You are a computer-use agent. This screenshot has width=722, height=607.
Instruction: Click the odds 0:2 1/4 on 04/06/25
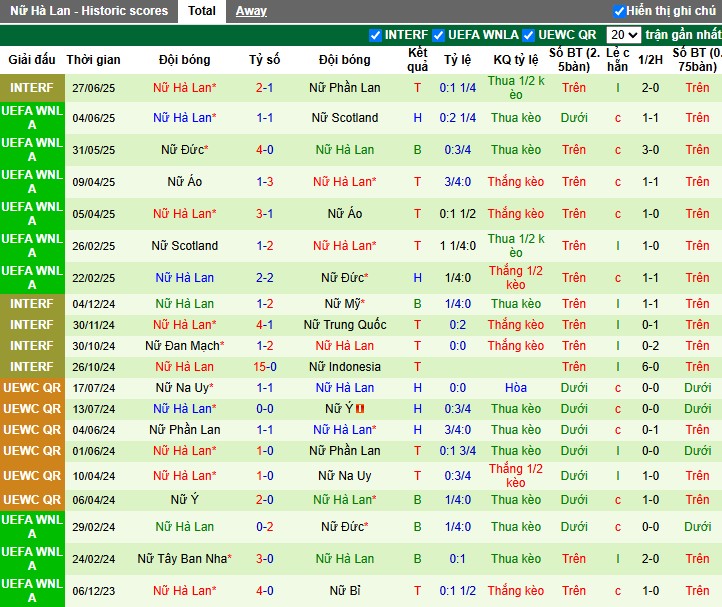pyautogui.click(x=457, y=118)
